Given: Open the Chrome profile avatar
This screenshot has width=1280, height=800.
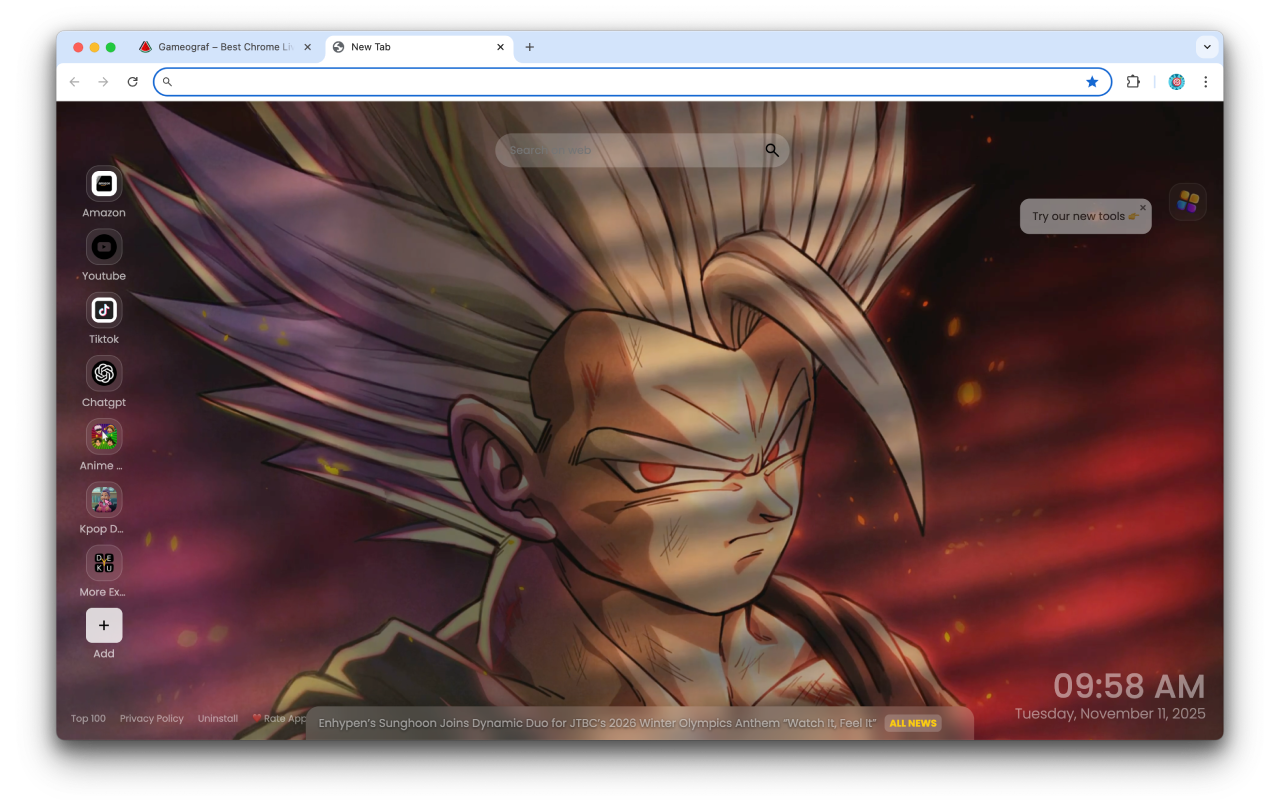Looking at the screenshot, I should click(1177, 82).
